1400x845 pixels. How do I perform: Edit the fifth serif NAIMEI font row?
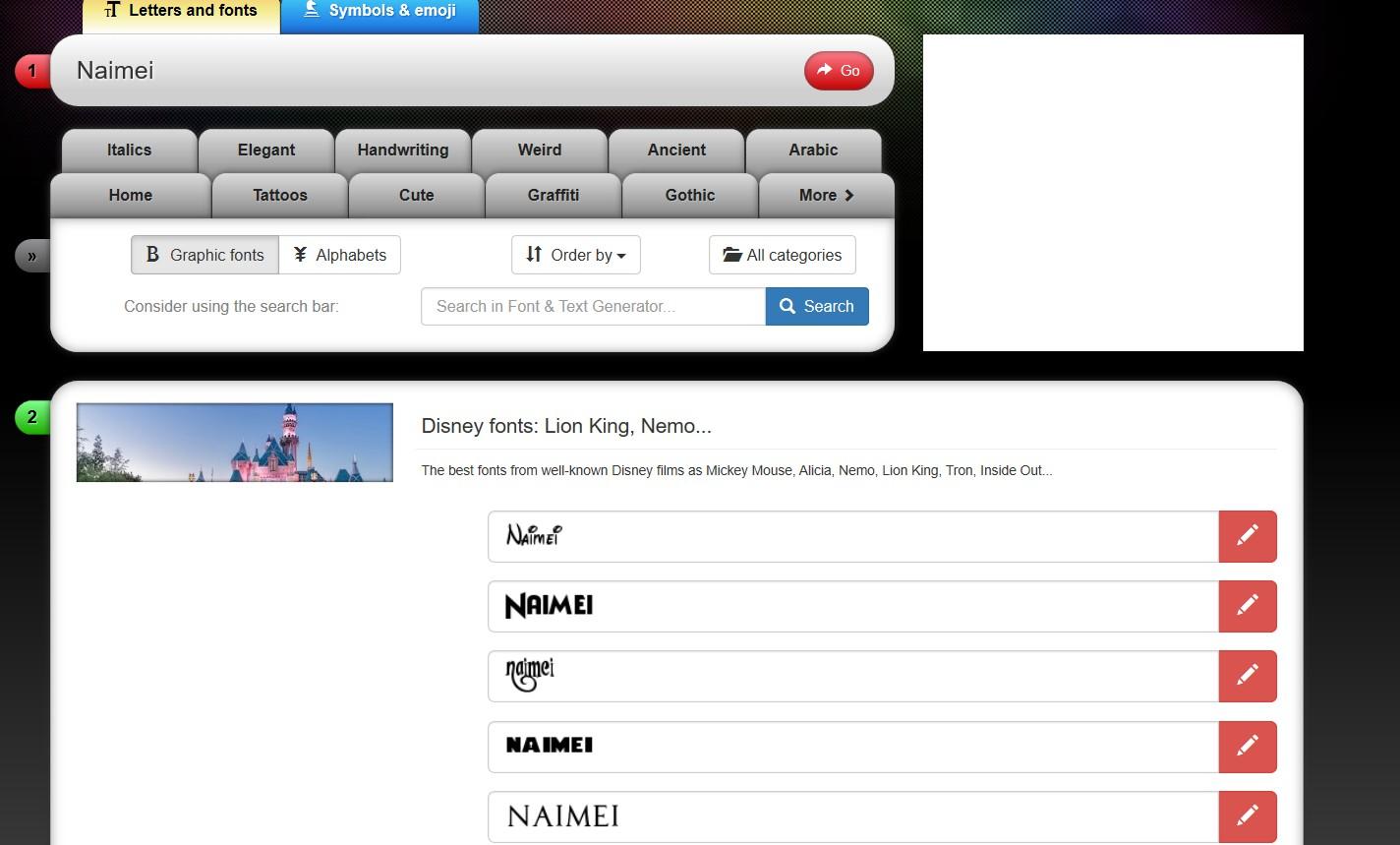coord(1248,816)
